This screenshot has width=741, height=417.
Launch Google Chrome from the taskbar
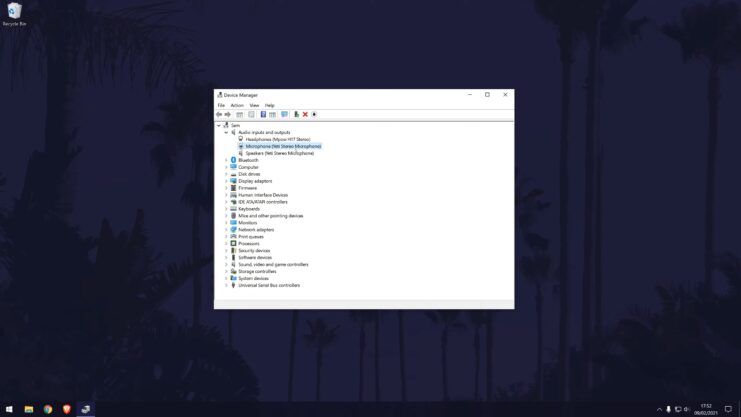click(48, 409)
